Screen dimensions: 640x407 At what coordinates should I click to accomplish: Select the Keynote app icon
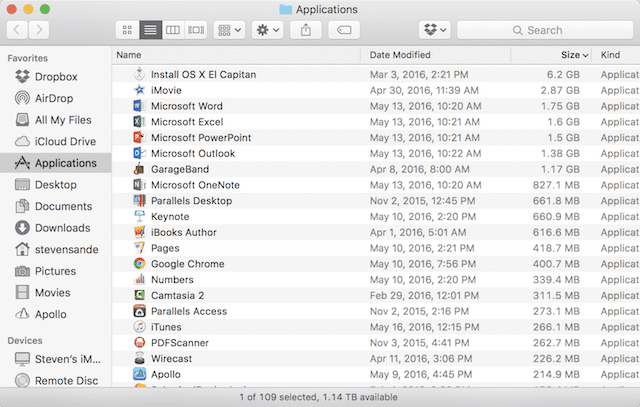click(x=140, y=216)
